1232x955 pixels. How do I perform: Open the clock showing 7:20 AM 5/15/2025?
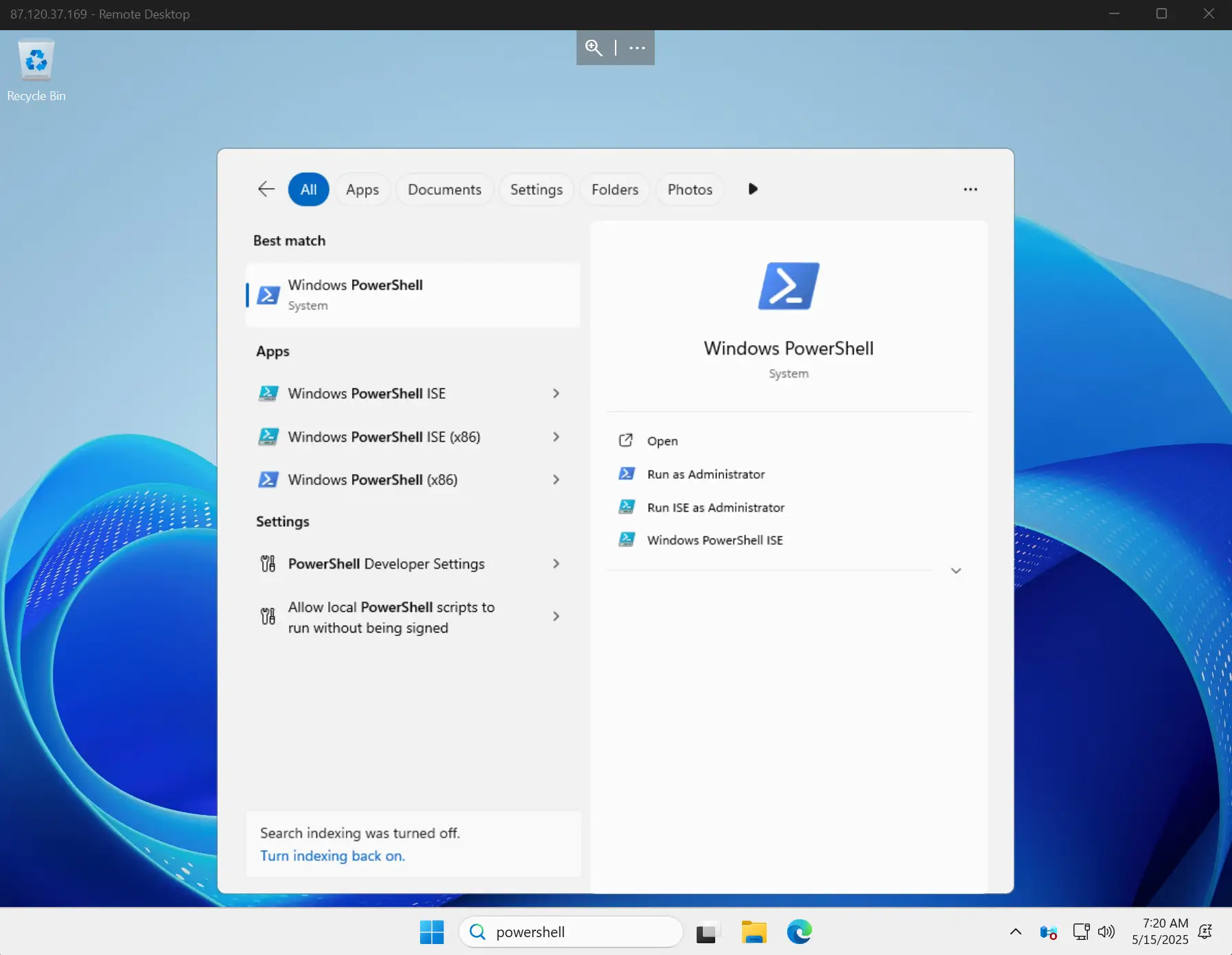coord(1160,932)
